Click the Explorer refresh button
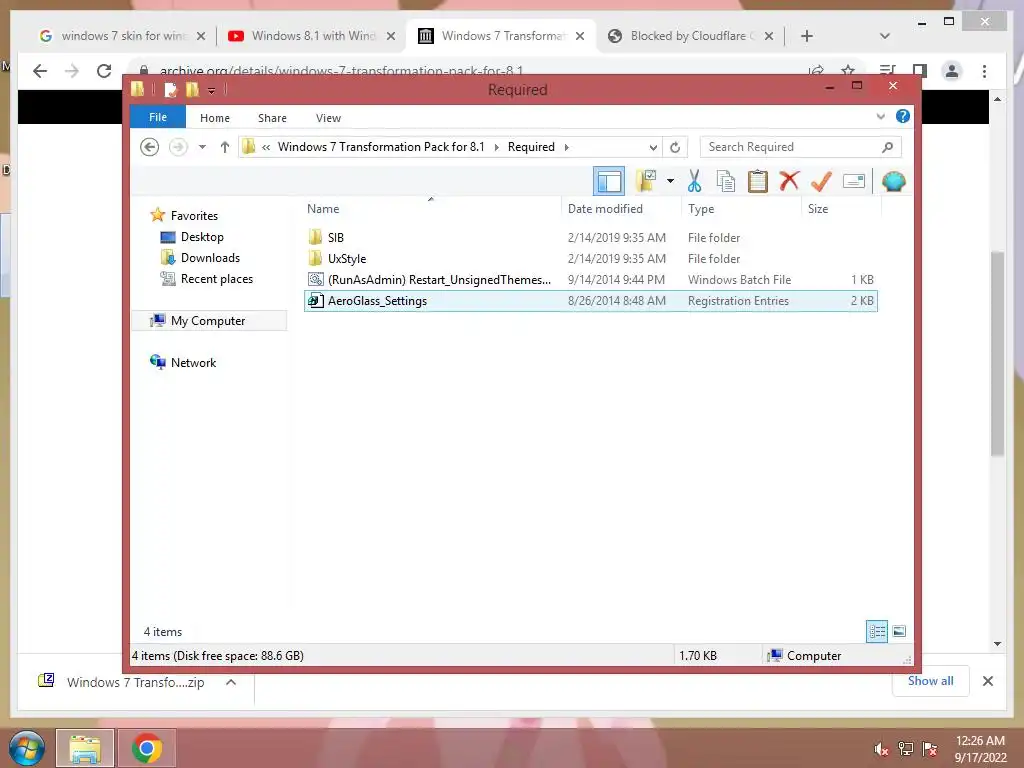This screenshot has width=1024, height=768. point(675,148)
